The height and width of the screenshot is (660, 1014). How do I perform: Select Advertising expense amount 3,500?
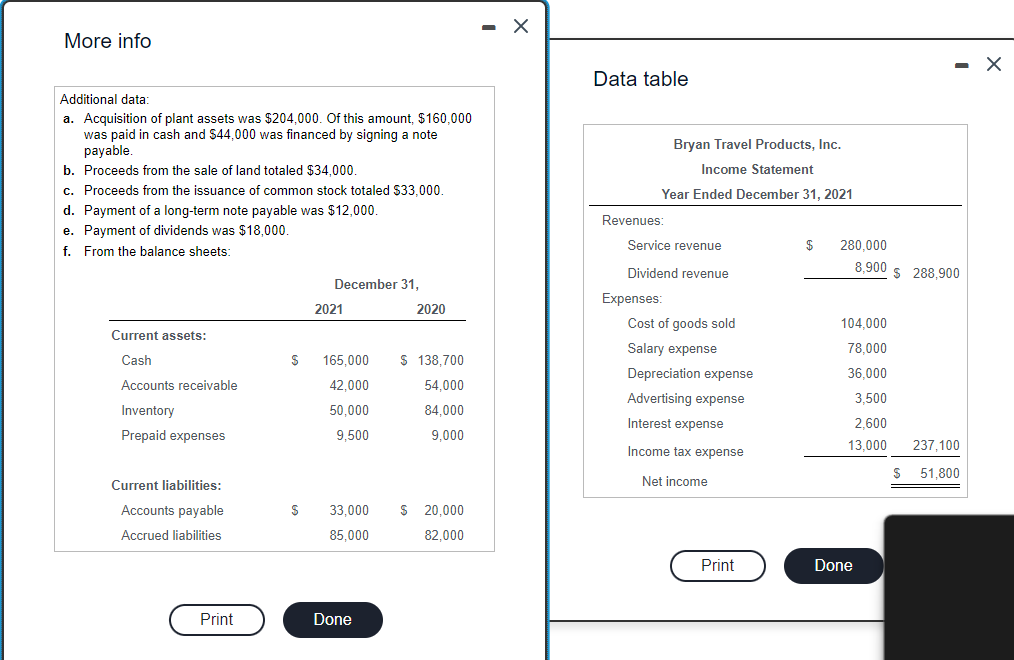coord(870,399)
